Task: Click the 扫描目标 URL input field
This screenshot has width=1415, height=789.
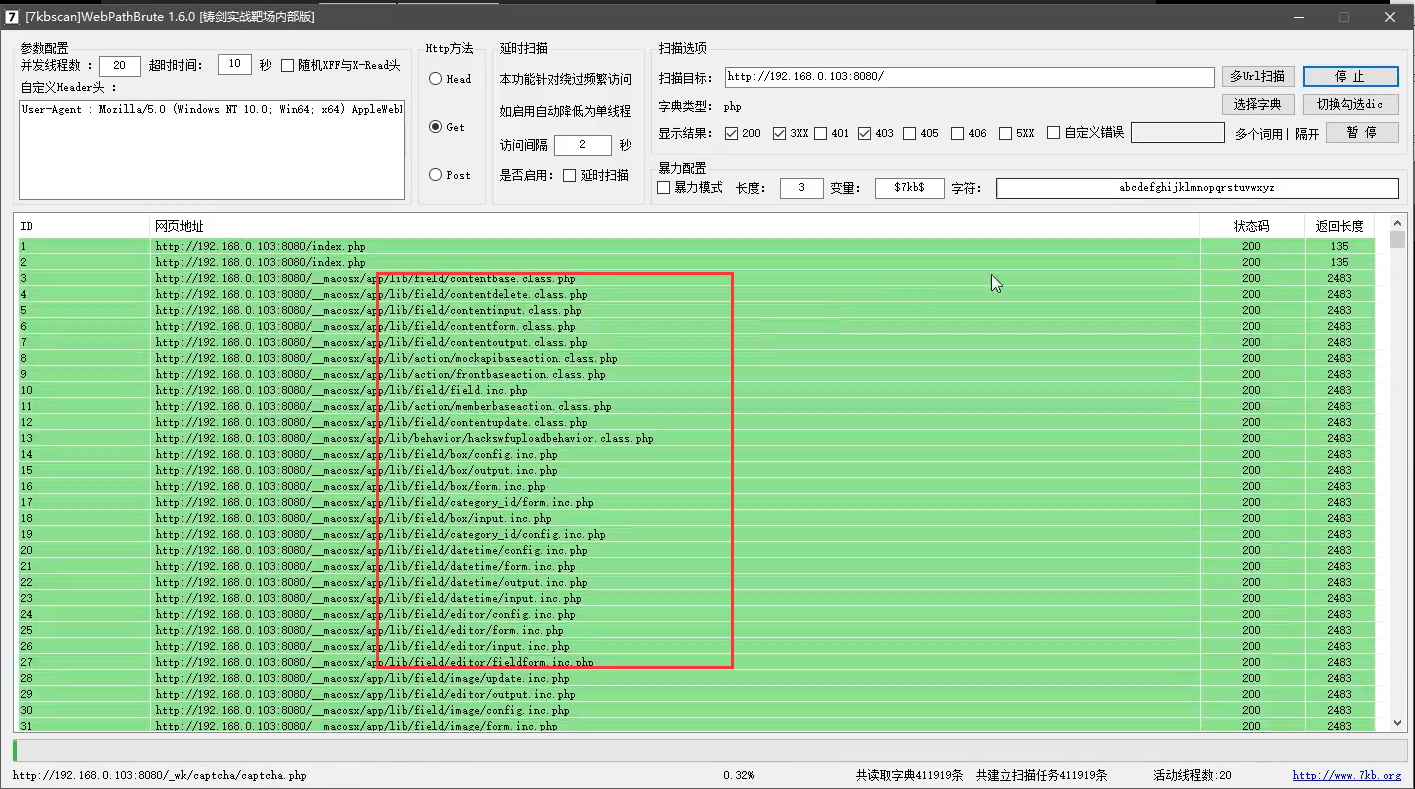Action: click(968, 77)
